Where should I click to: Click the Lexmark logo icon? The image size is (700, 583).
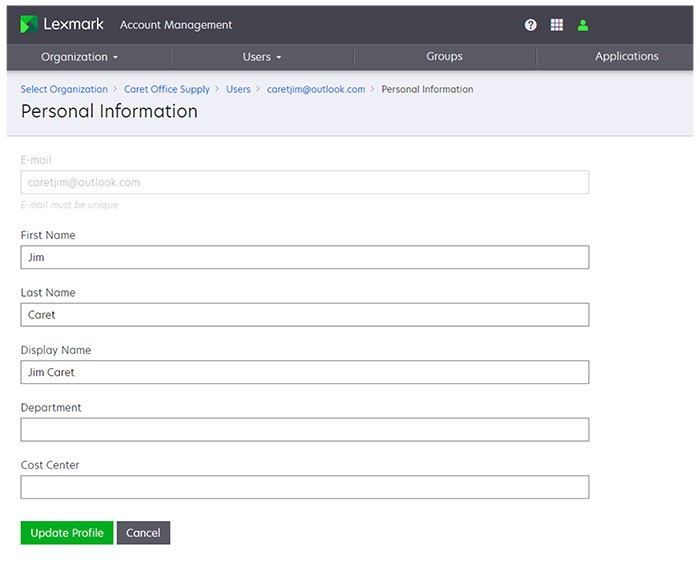point(29,24)
